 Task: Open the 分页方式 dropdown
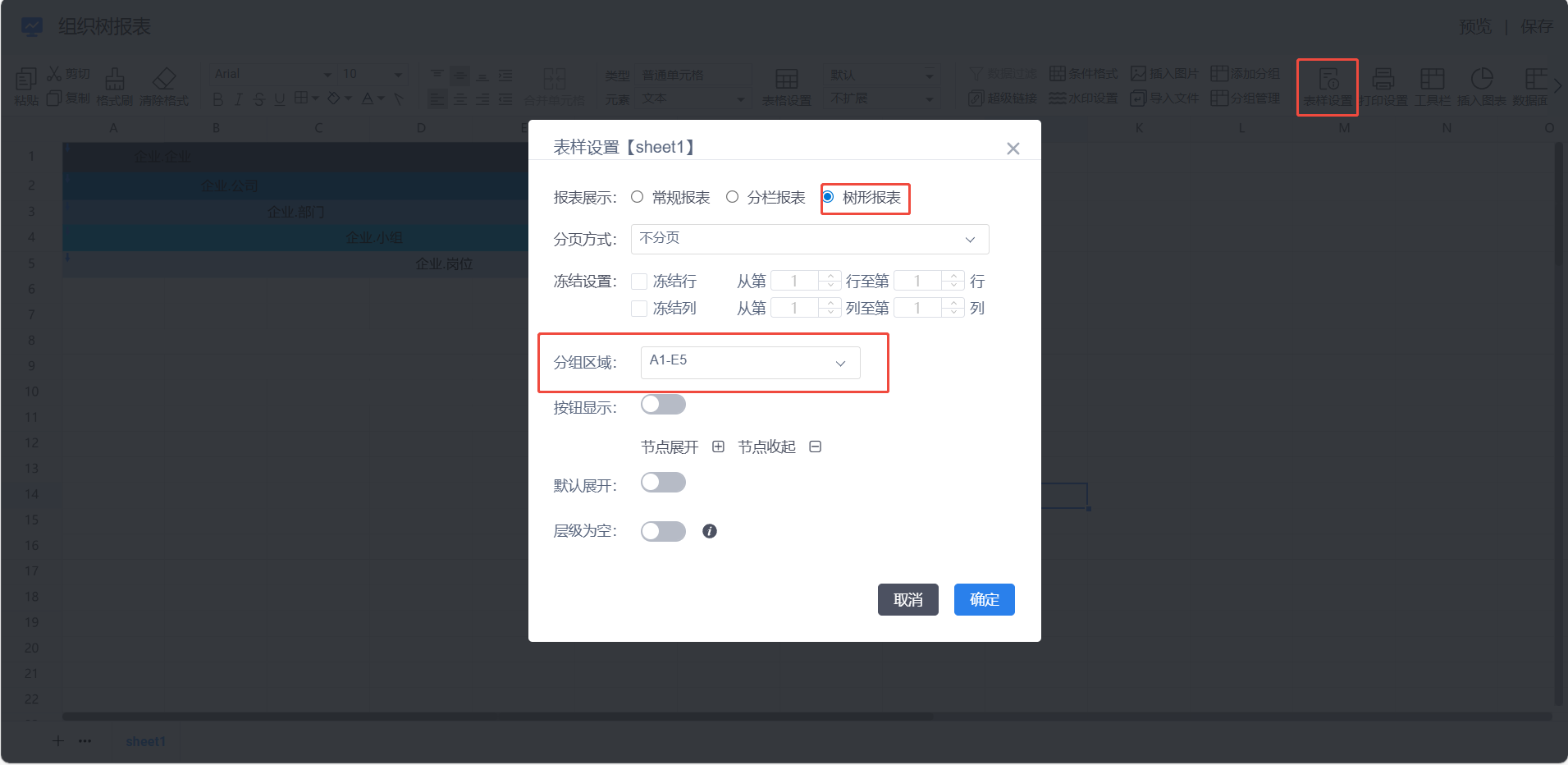(810, 239)
